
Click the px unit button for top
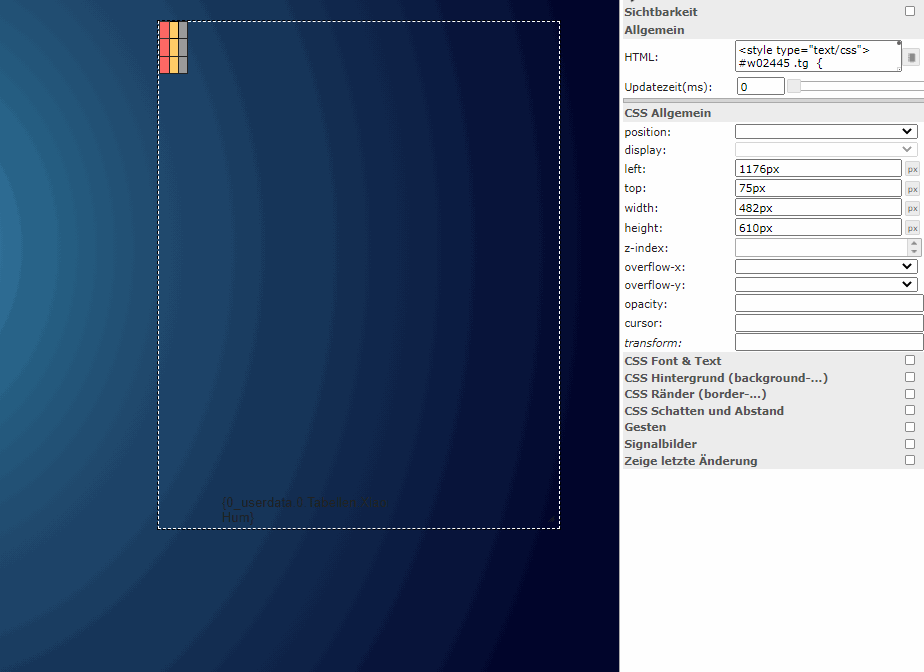click(x=912, y=188)
